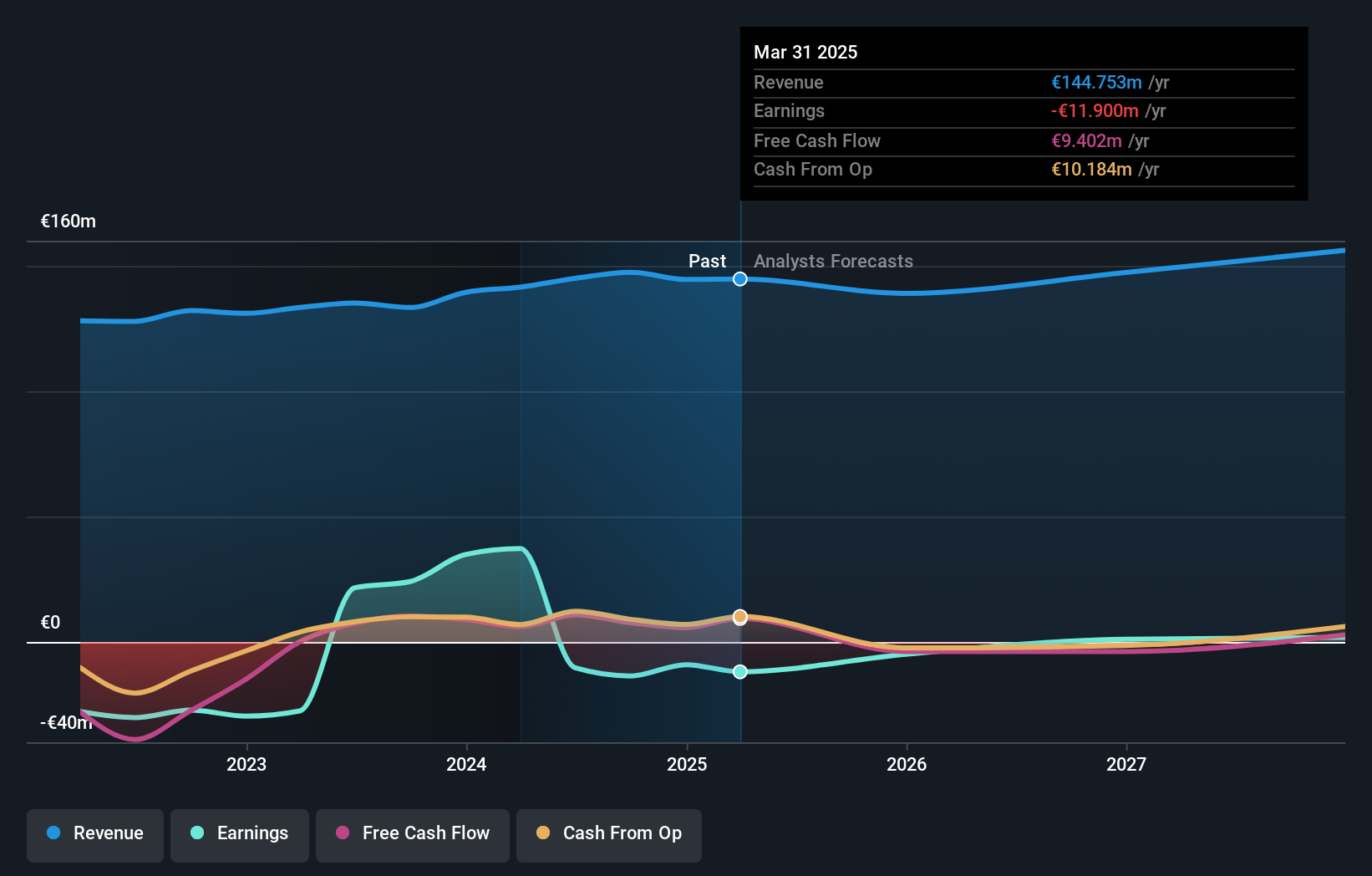This screenshot has width=1372, height=876.
Task: Click the €9.402m free cash flow value
Action: coord(1086,141)
